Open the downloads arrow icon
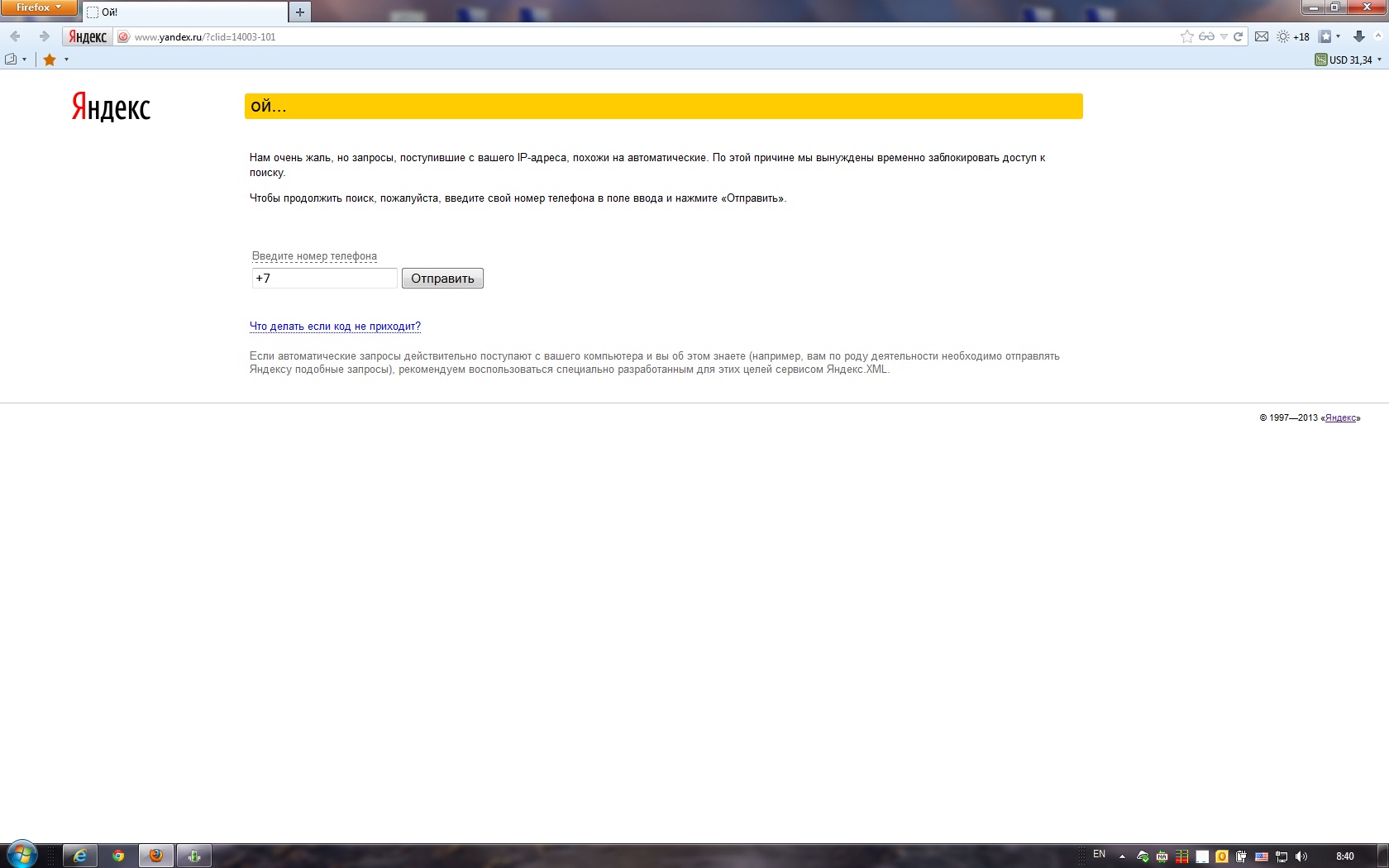 1358,36
